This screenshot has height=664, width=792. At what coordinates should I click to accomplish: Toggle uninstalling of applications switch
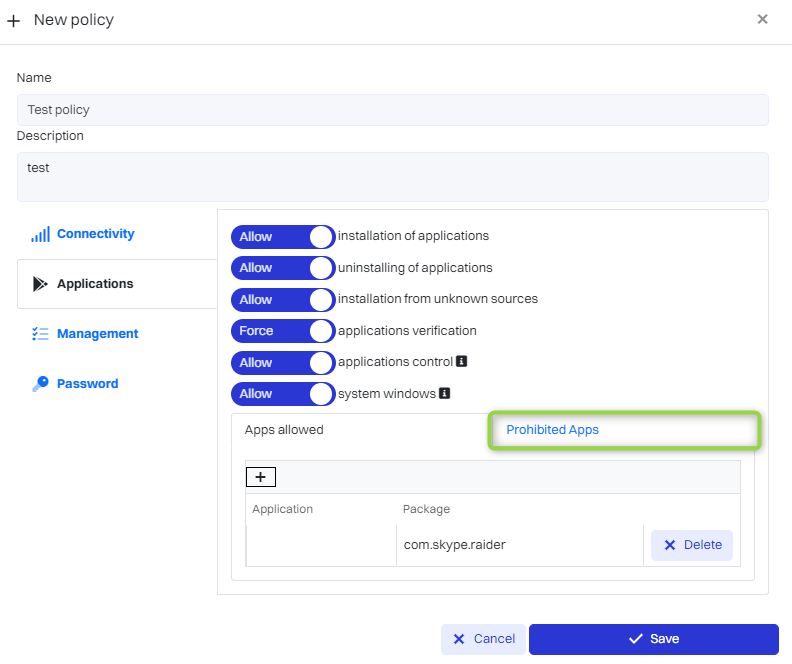coord(283,268)
